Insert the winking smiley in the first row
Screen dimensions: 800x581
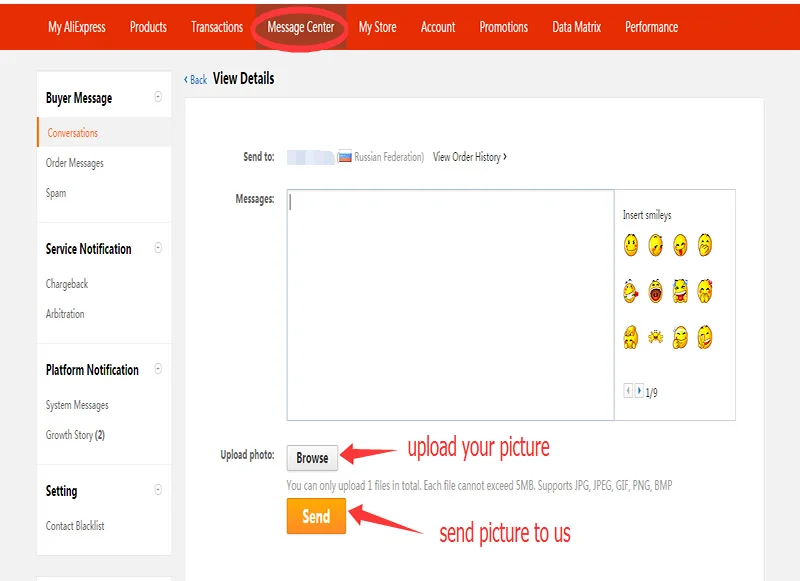656,245
